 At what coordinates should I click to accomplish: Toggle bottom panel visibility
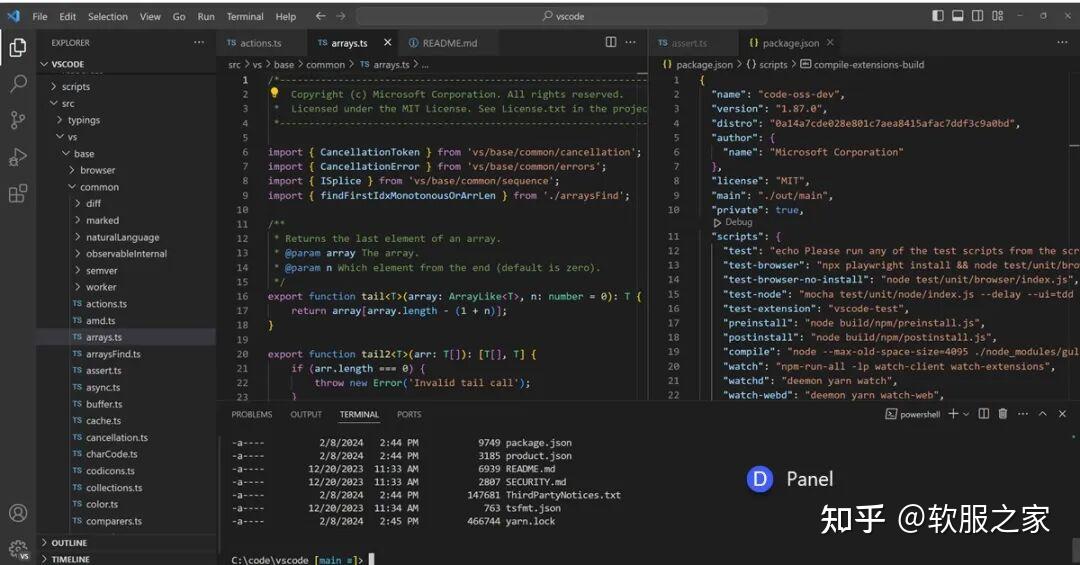[957, 16]
